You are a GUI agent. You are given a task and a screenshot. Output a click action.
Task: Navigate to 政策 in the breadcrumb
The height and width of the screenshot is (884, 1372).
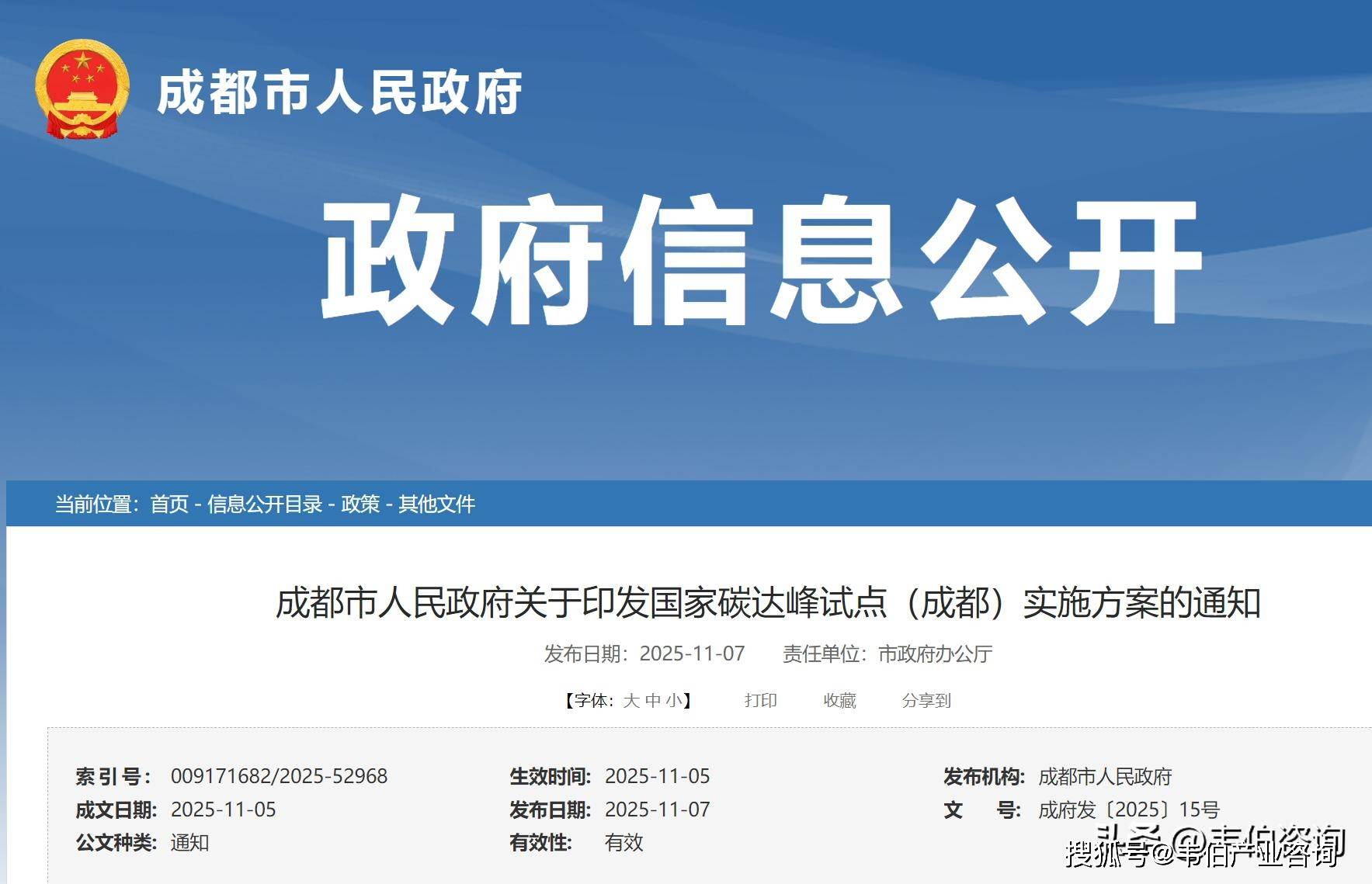[360, 504]
